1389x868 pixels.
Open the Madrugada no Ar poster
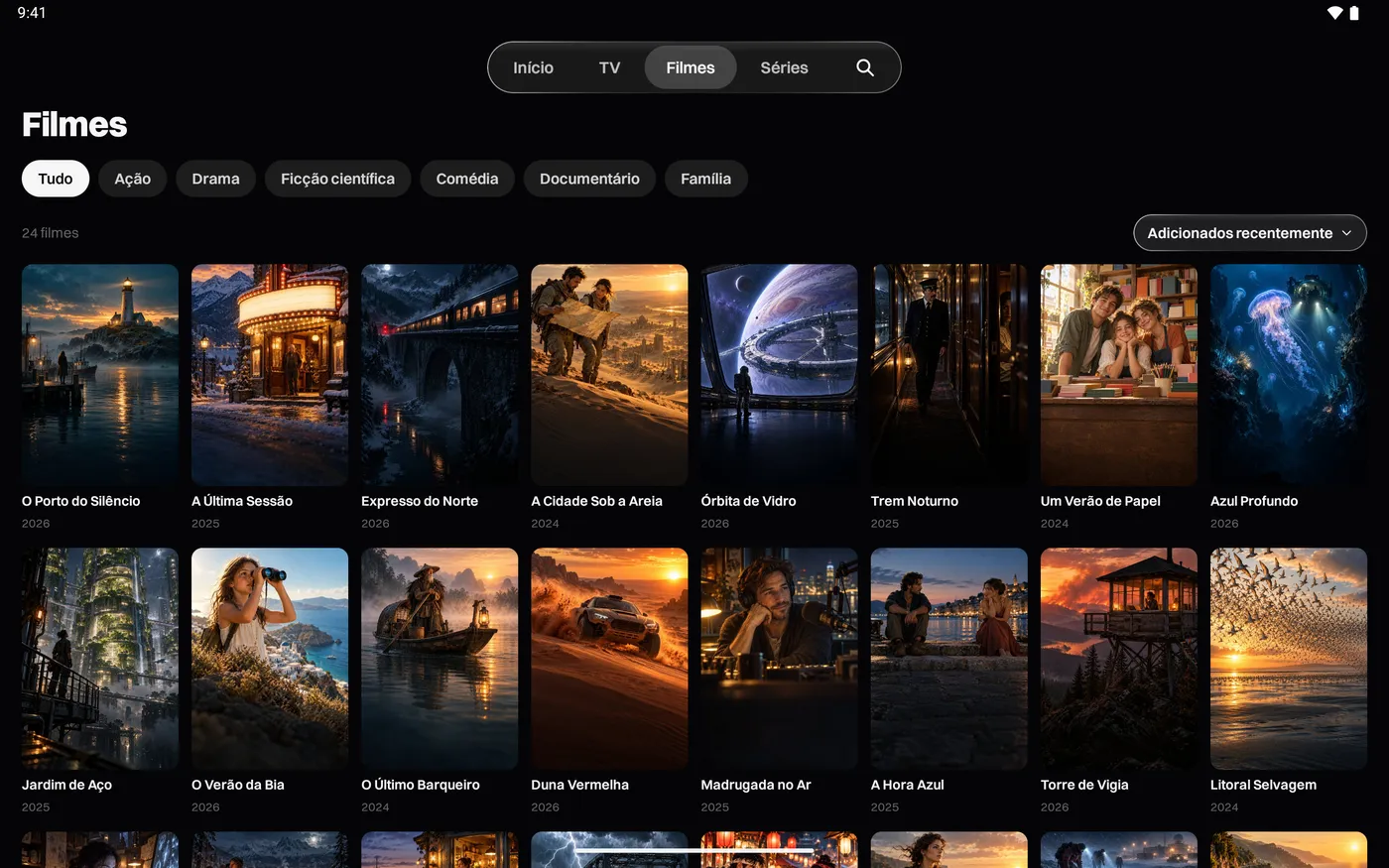[x=779, y=659]
